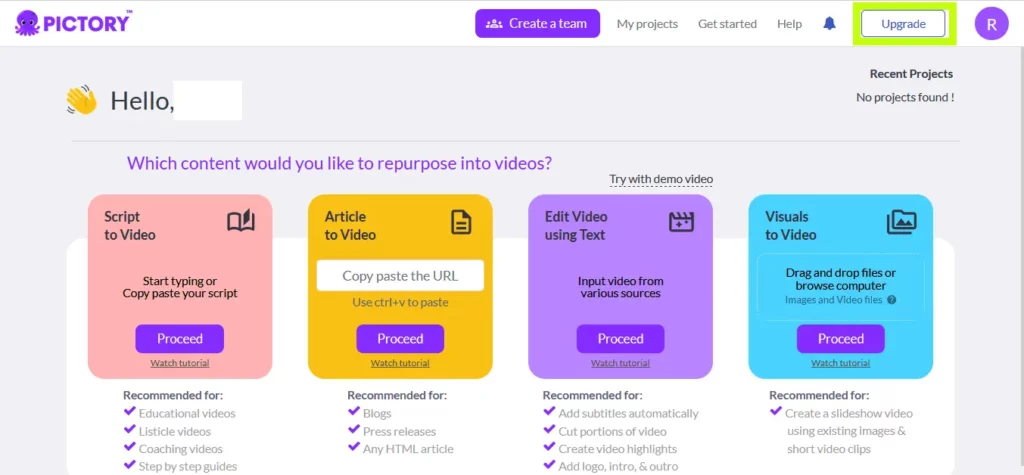Open Watch tutorial for Article to Video

coord(400,363)
